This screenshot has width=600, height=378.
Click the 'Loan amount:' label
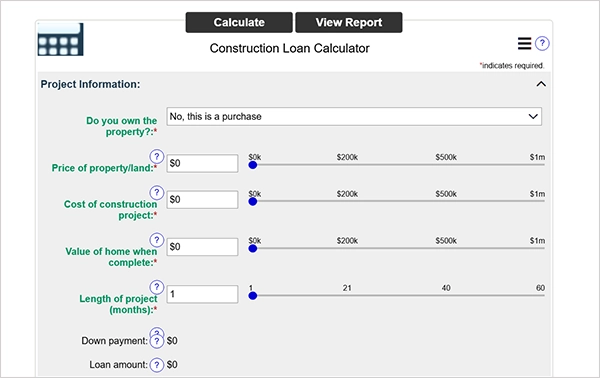click(119, 365)
